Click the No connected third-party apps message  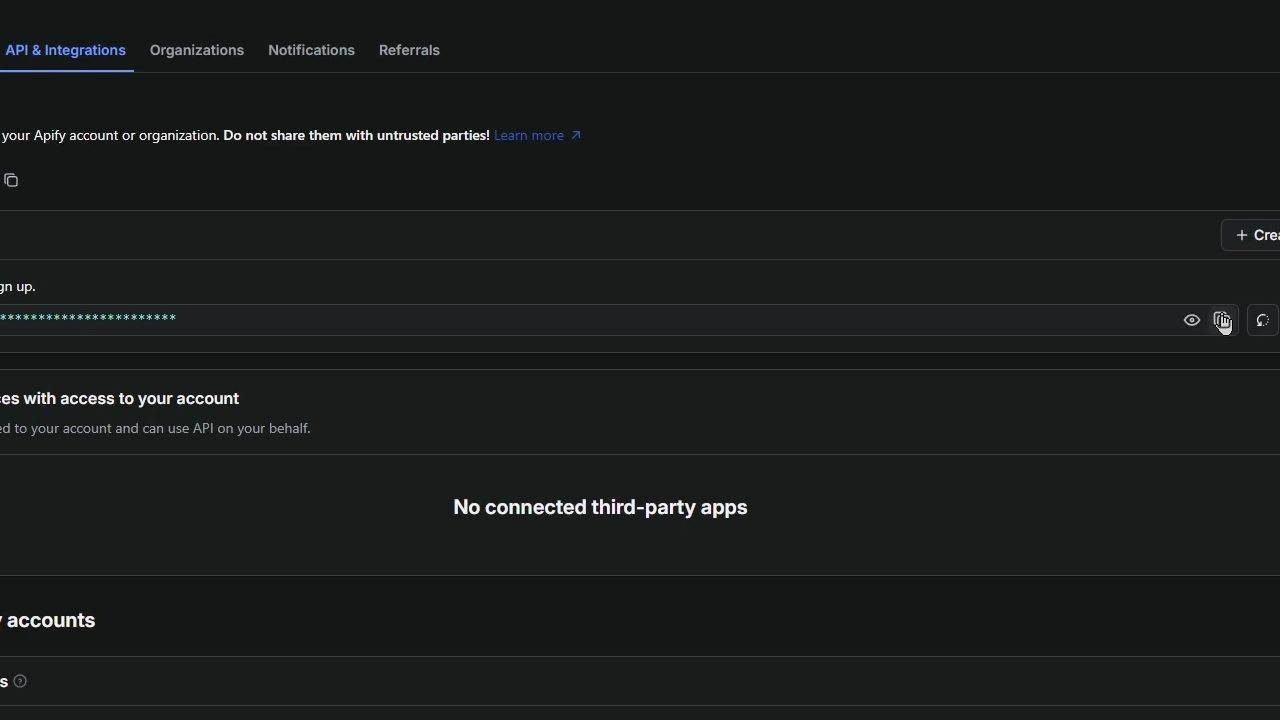click(x=600, y=507)
